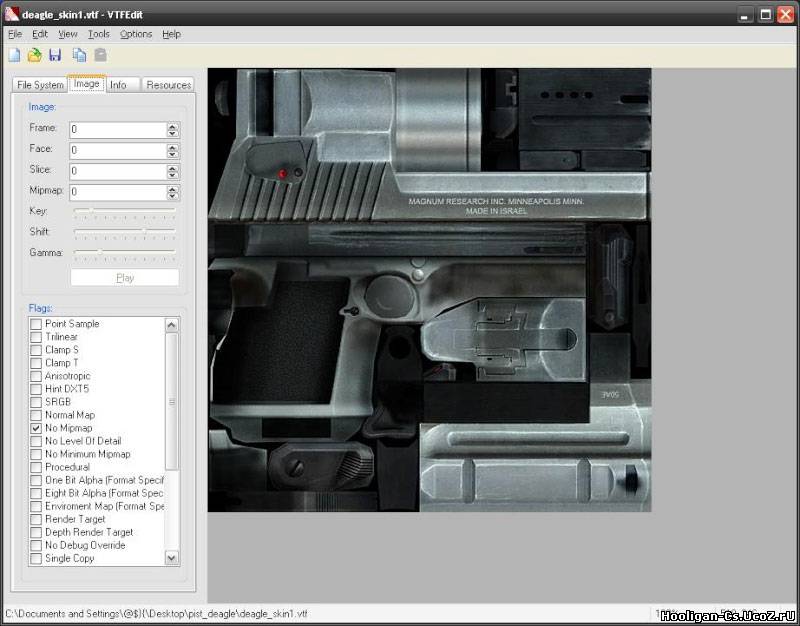Open the File menu

tap(15, 34)
